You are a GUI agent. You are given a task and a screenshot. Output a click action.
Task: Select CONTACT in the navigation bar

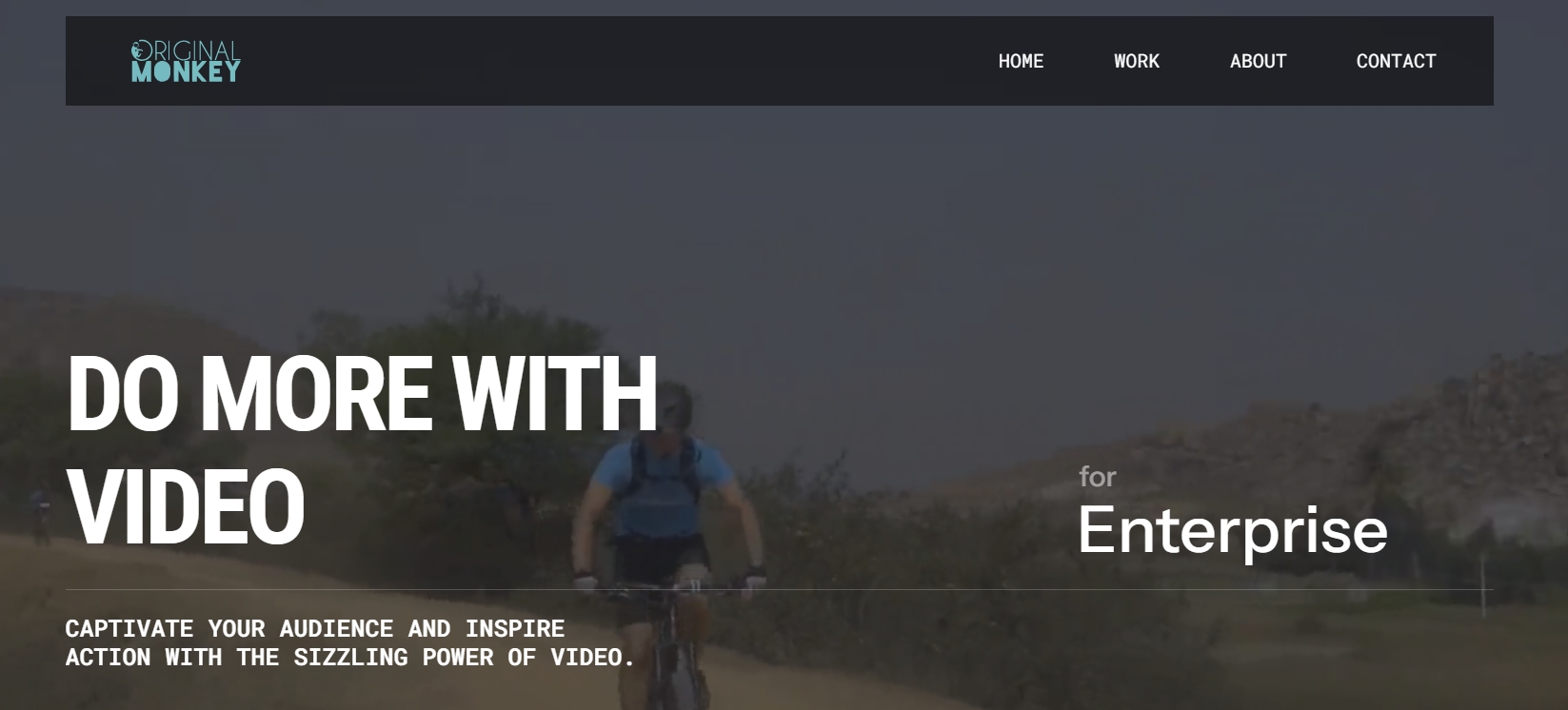(x=1396, y=61)
